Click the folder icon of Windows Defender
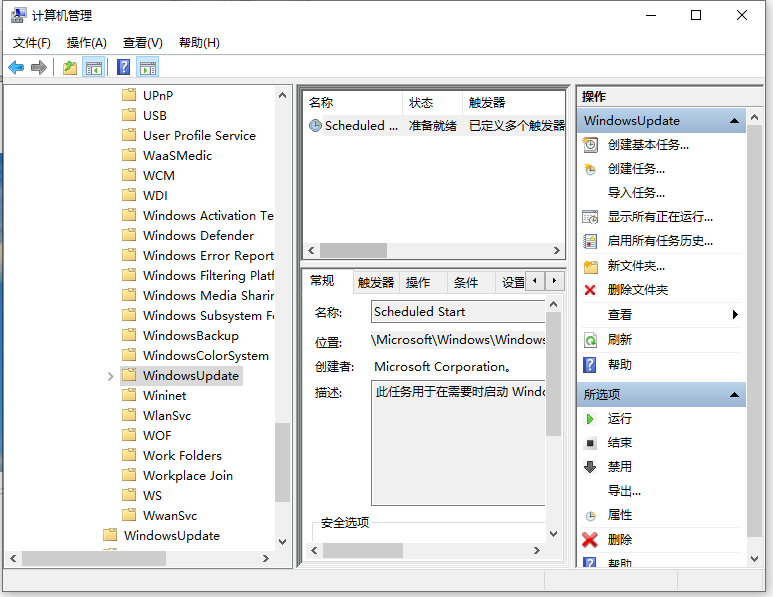This screenshot has width=773, height=597. coord(129,235)
